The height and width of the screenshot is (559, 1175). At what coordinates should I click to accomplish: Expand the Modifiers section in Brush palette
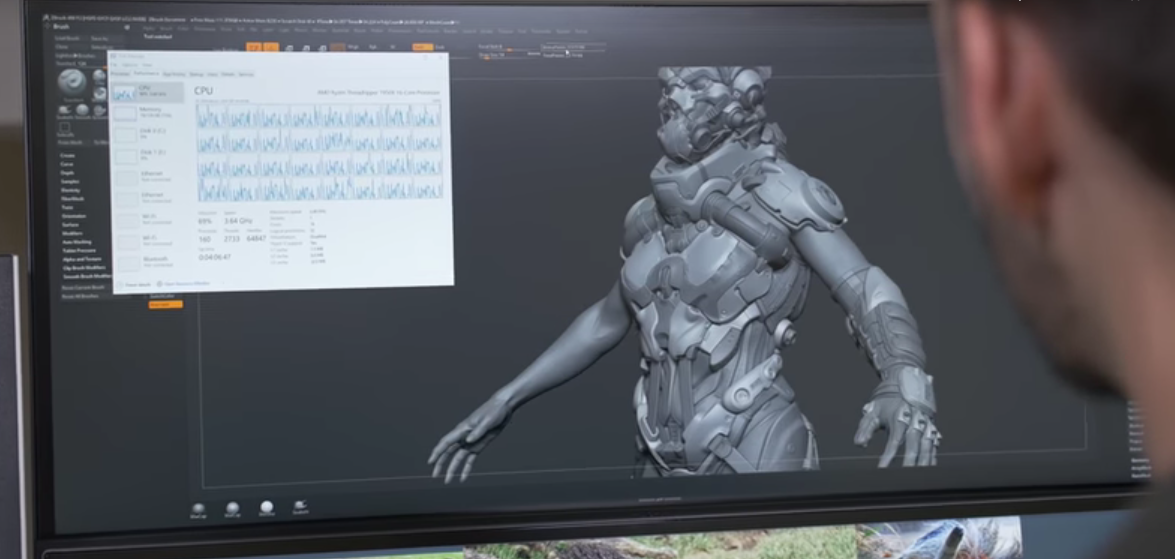[72, 233]
